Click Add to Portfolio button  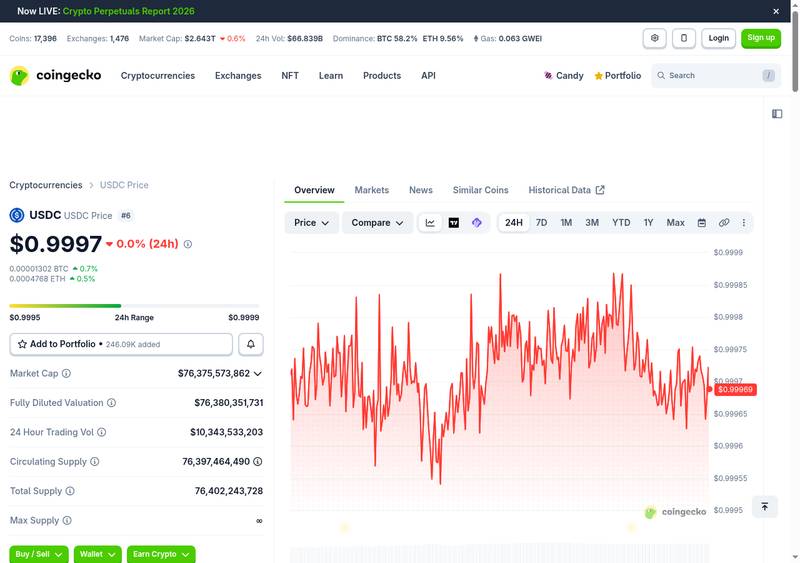coord(121,344)
